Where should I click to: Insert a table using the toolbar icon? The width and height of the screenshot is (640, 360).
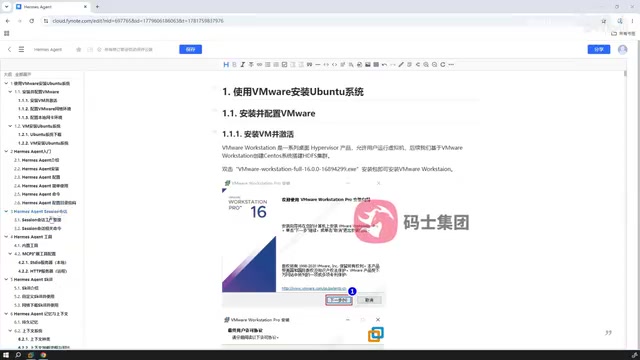(x=376, y=64)
